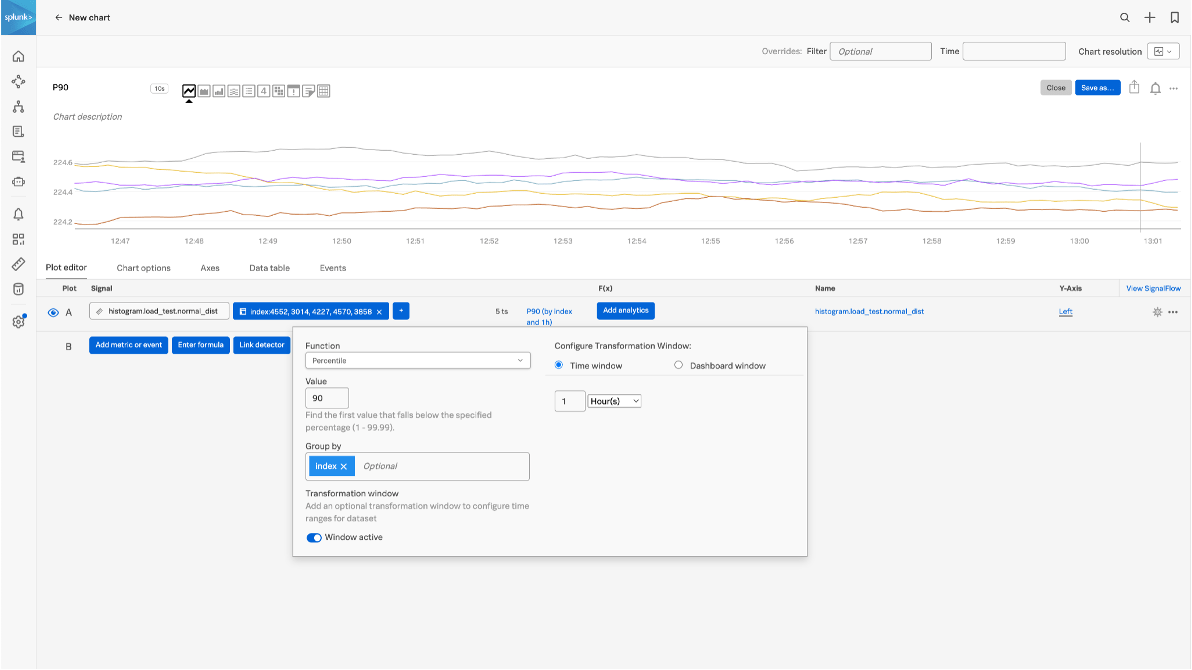Open the Hour(s) time unit dropdown
Viewport: 1192px width, 670px height.
click(x=614, y=400)
